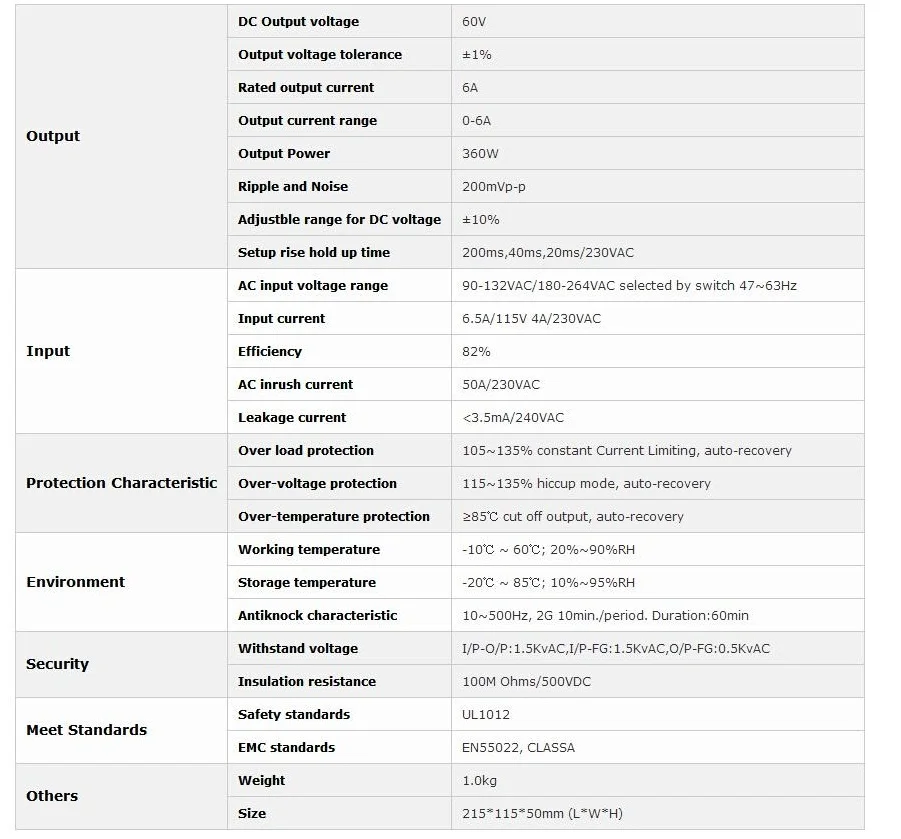Select the hiccup mode, auto-recovery value
Screen dimensions: 901x839
[x=586, y=484]
